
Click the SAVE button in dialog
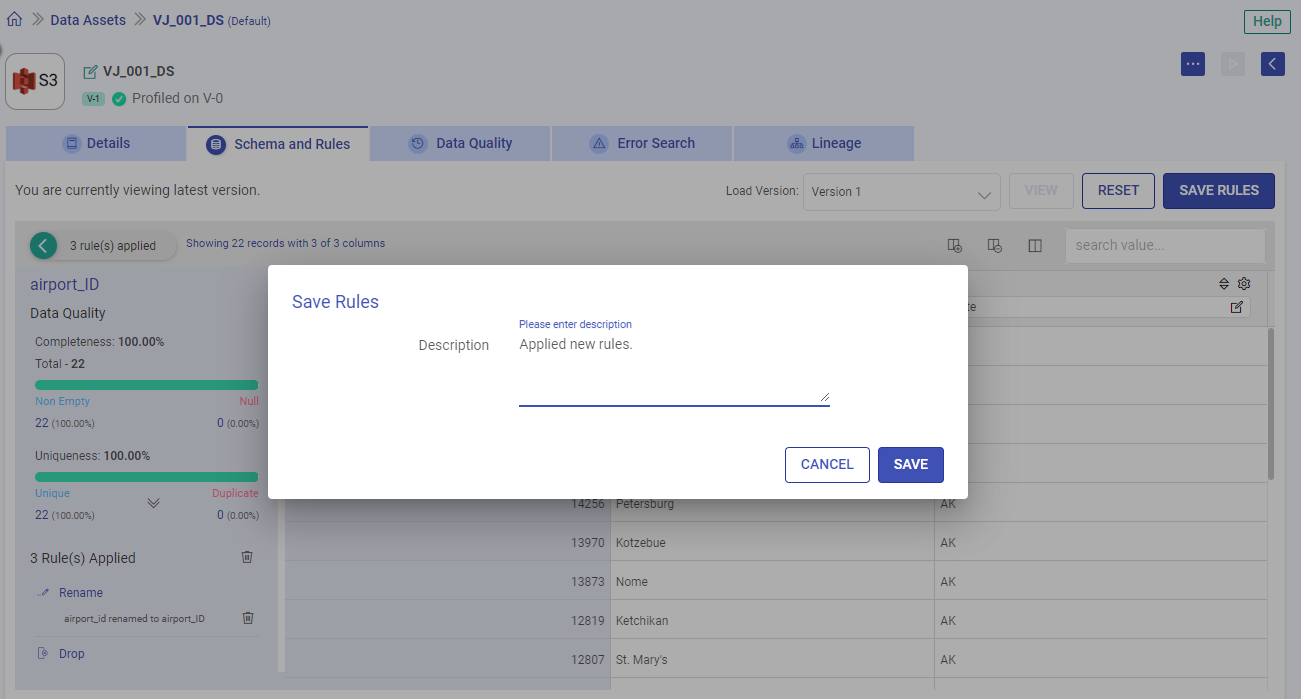pos(910,464)
